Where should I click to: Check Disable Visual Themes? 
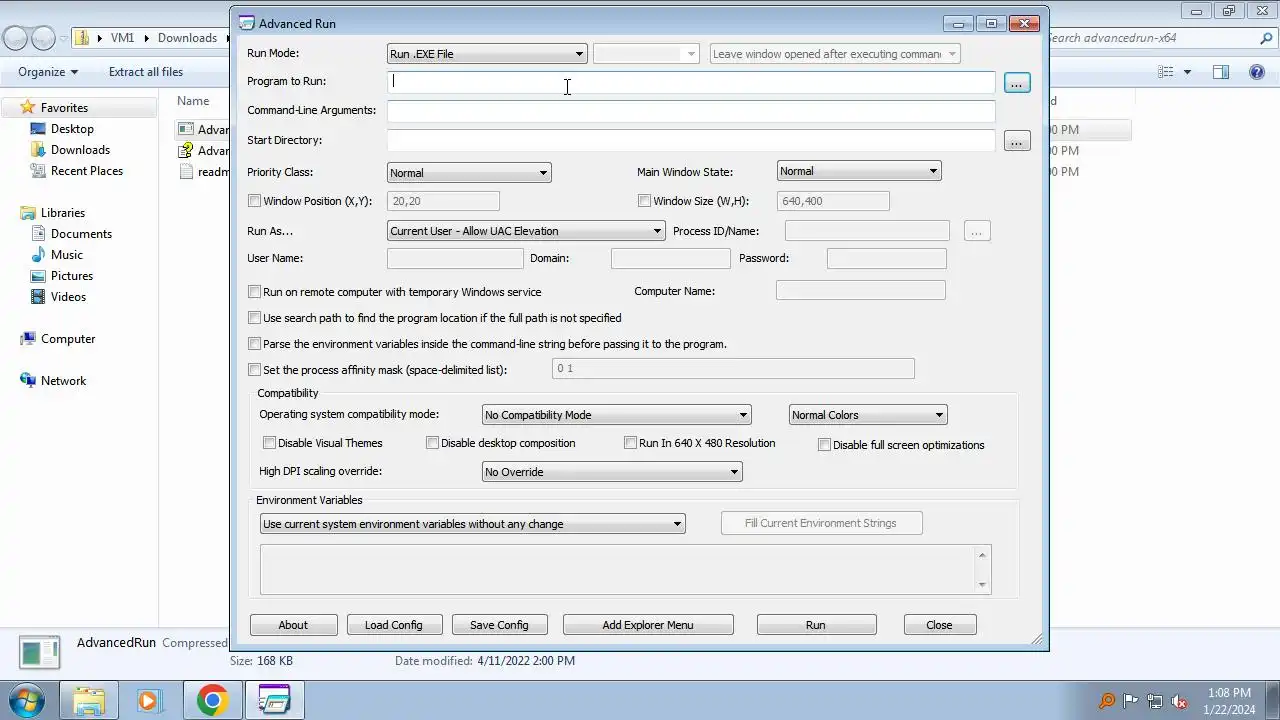coord(269,443)
